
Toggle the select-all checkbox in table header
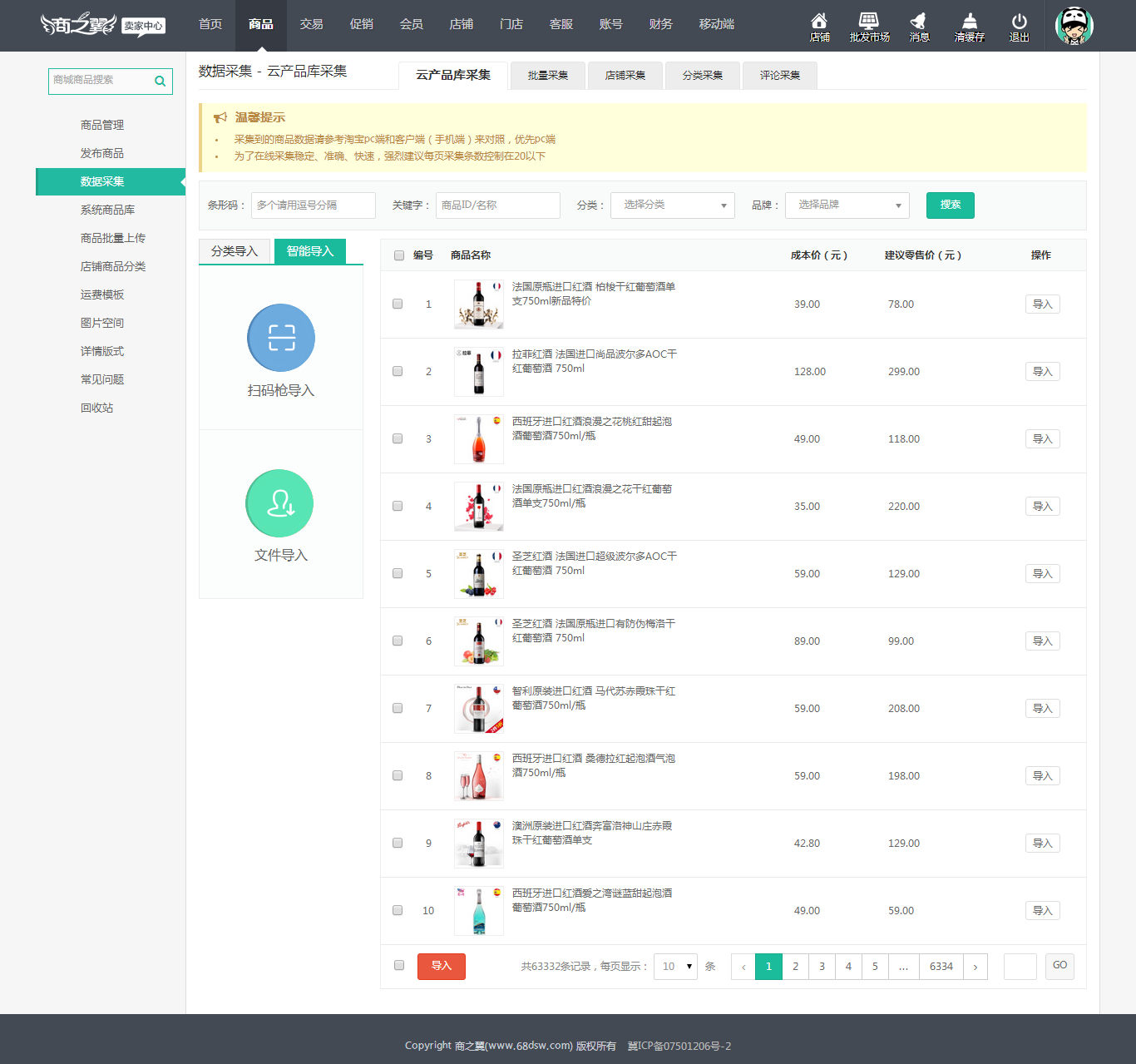[399, 255]
